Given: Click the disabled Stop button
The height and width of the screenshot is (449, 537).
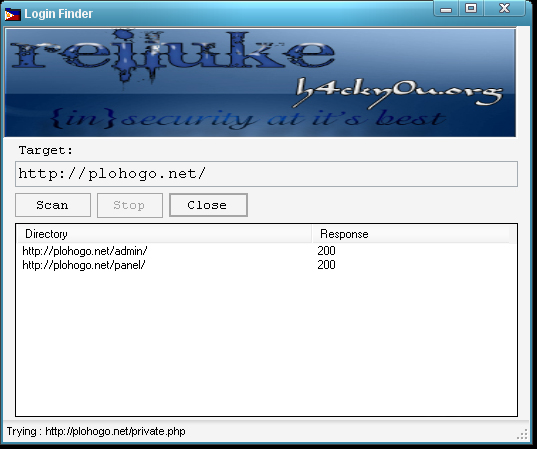Looking at the screenshot, I should (x=129, y=205).
